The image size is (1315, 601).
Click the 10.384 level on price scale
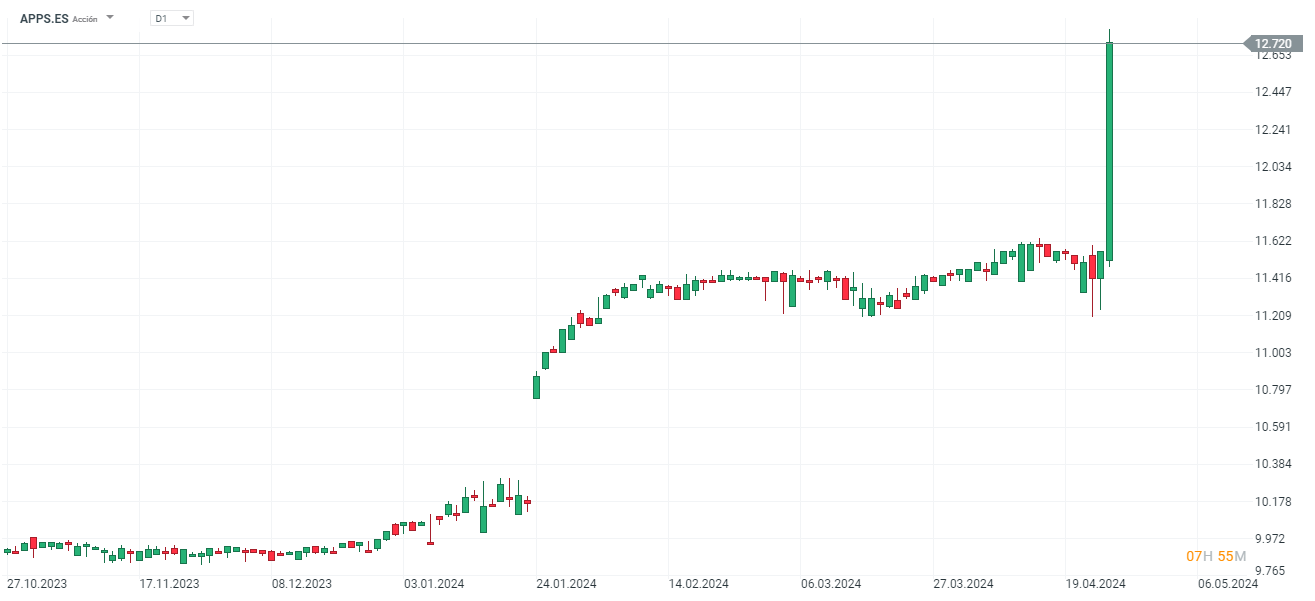1274,464
